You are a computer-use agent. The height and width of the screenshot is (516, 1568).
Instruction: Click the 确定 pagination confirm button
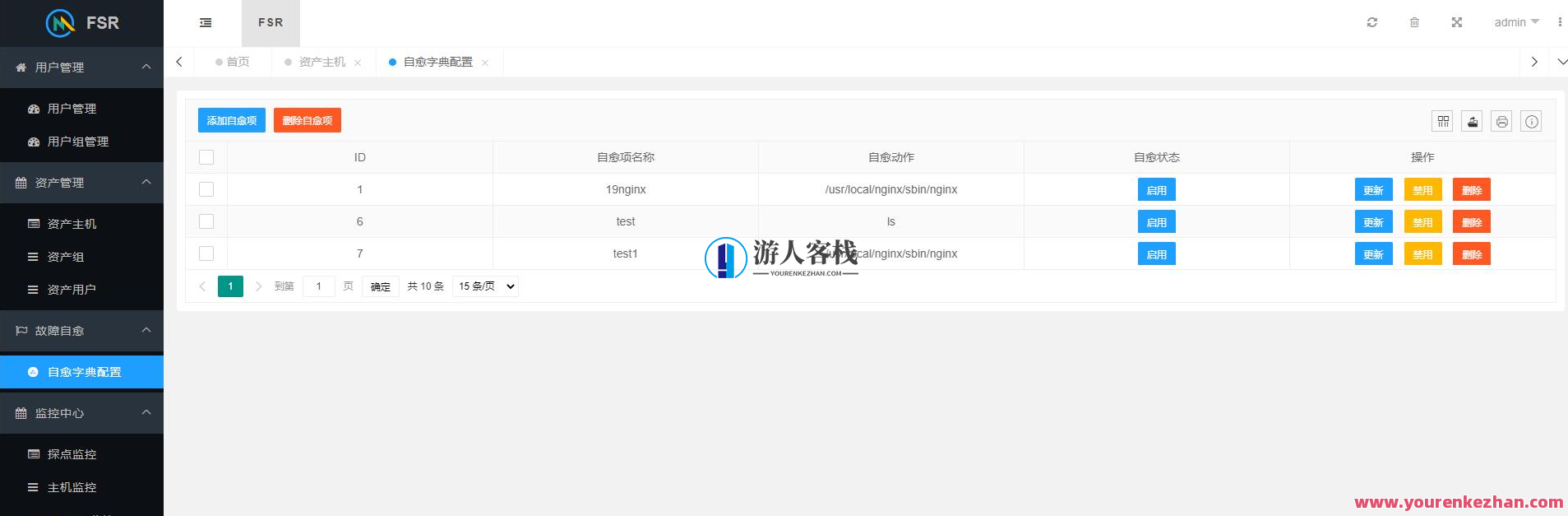coord(381,286)
